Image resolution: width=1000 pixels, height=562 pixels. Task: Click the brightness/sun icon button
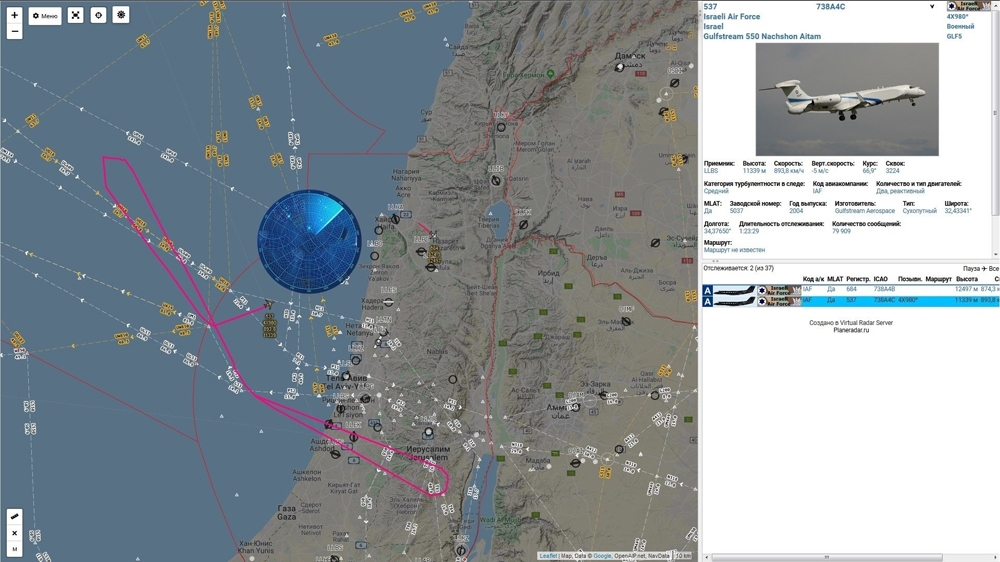(121, 16)
